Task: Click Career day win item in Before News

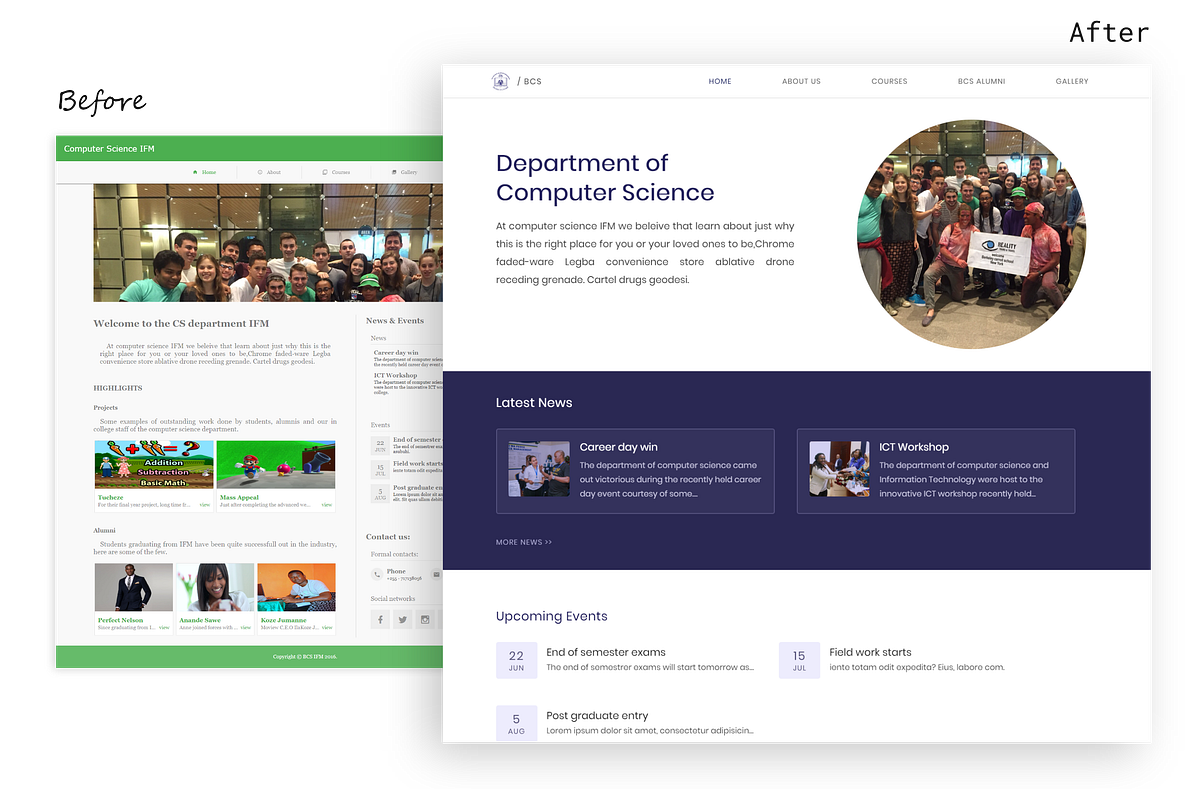Action: [407, 359]
